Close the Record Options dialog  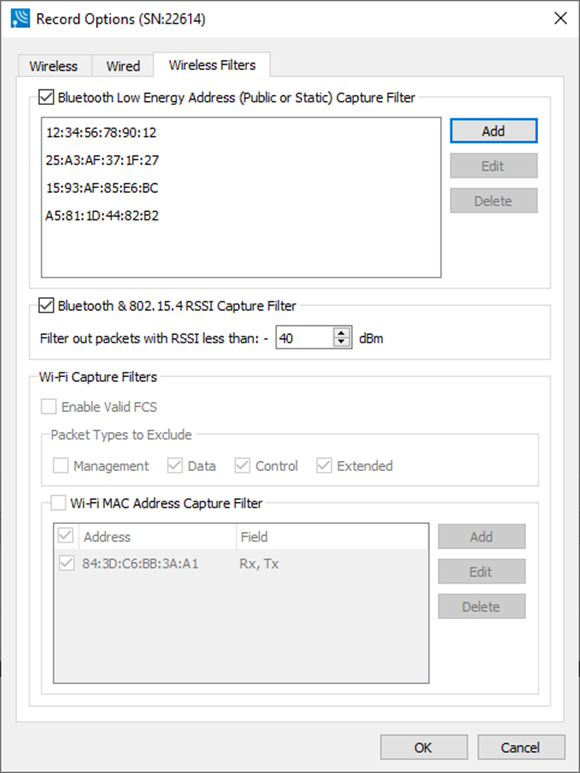tap(560, 18)
